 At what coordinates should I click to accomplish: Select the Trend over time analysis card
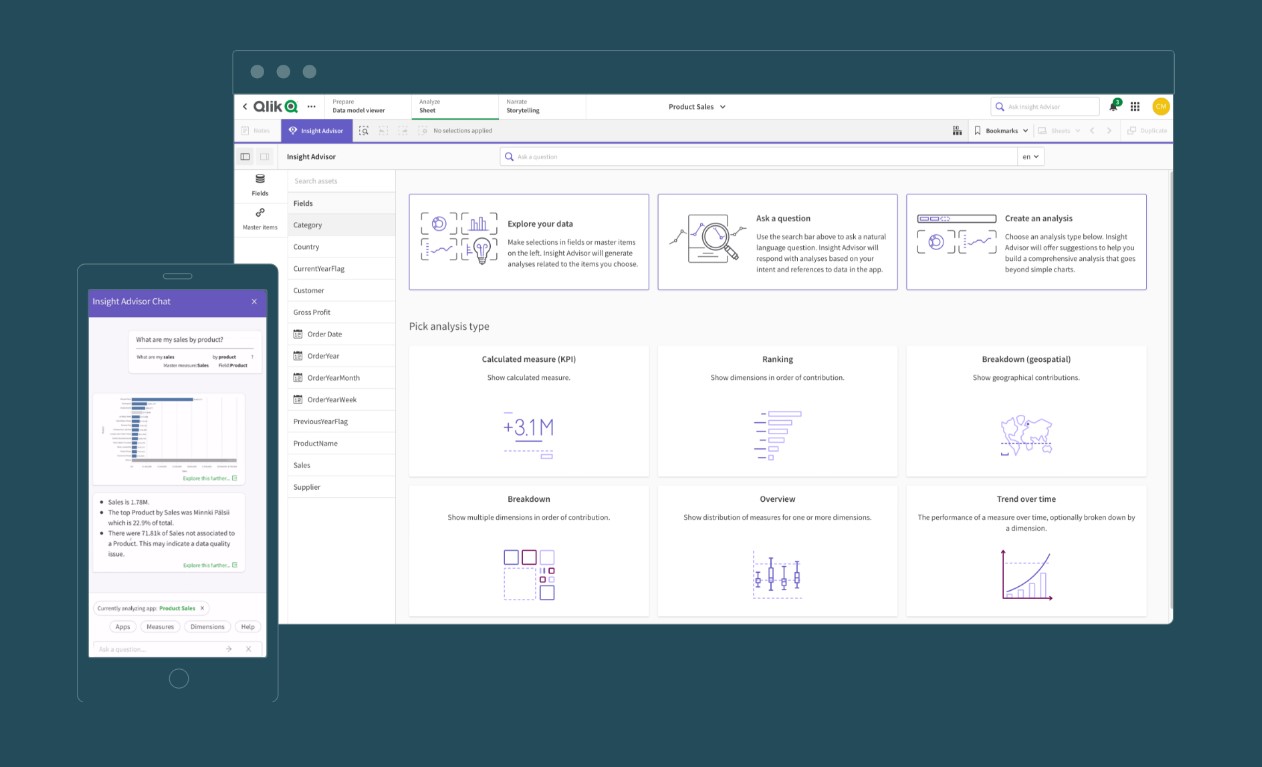[x=1026, y=550]
